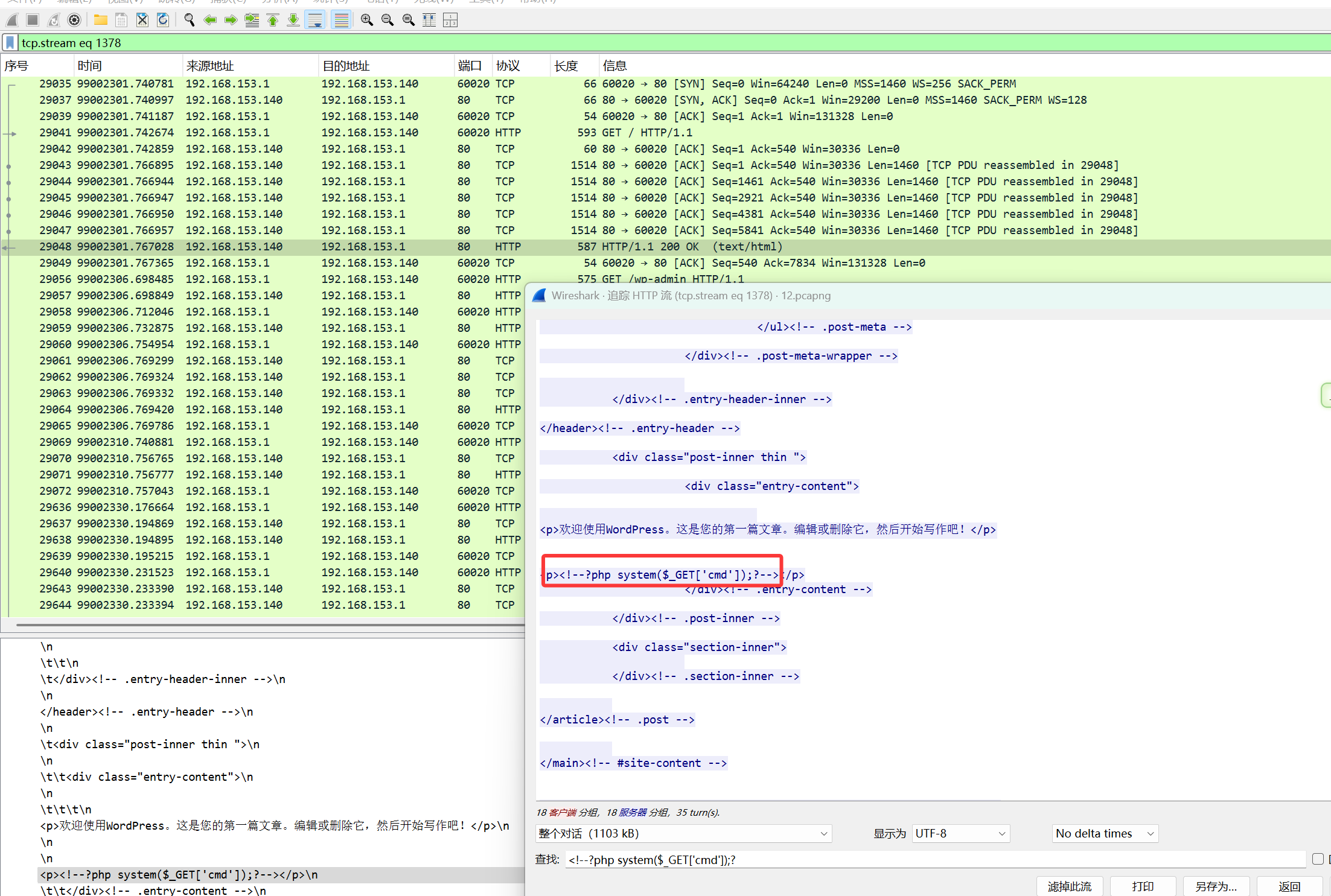Reload the capture file
The width and height of the screenshot is (1331, 896).
(163, 21)
